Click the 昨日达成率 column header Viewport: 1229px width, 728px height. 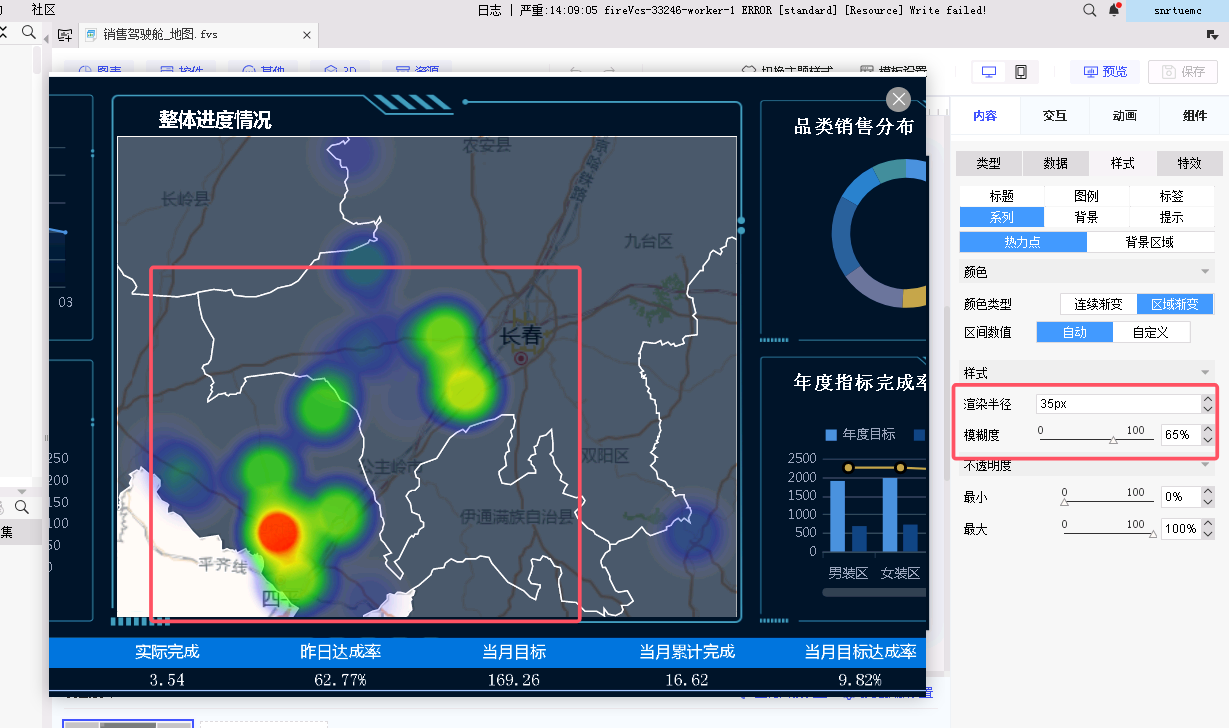tap(341, 652)
